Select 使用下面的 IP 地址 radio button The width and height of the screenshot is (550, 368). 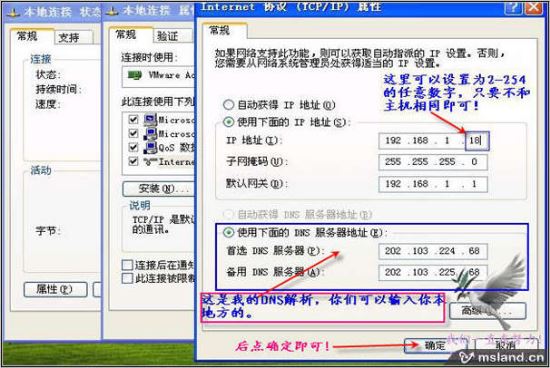(x=228, y=122)
